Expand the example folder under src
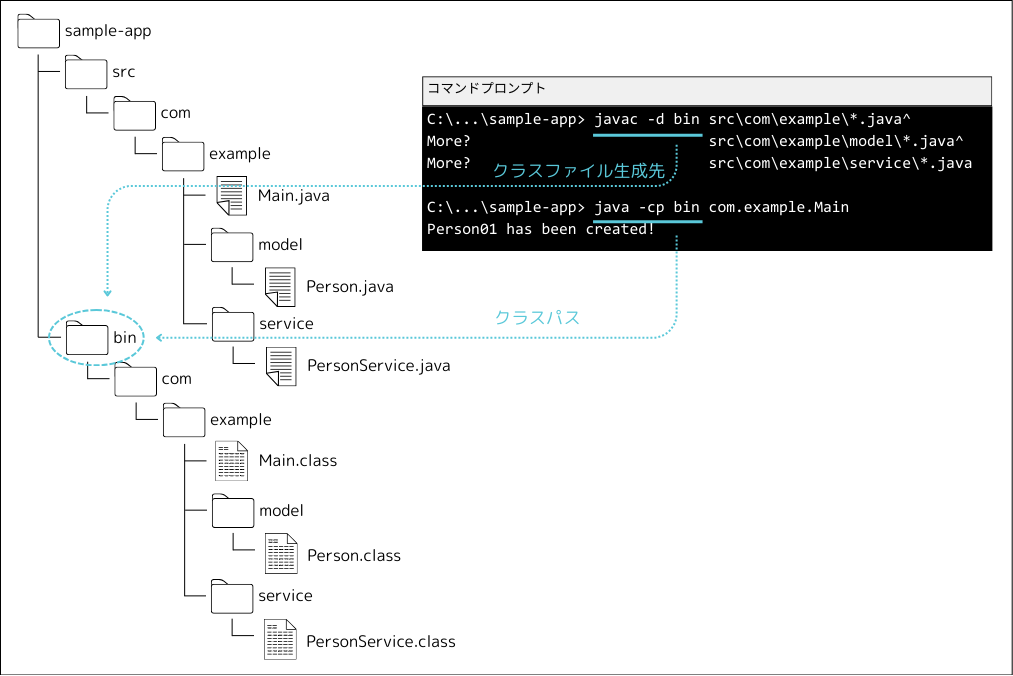The image size is (1013, 676). 183,153
